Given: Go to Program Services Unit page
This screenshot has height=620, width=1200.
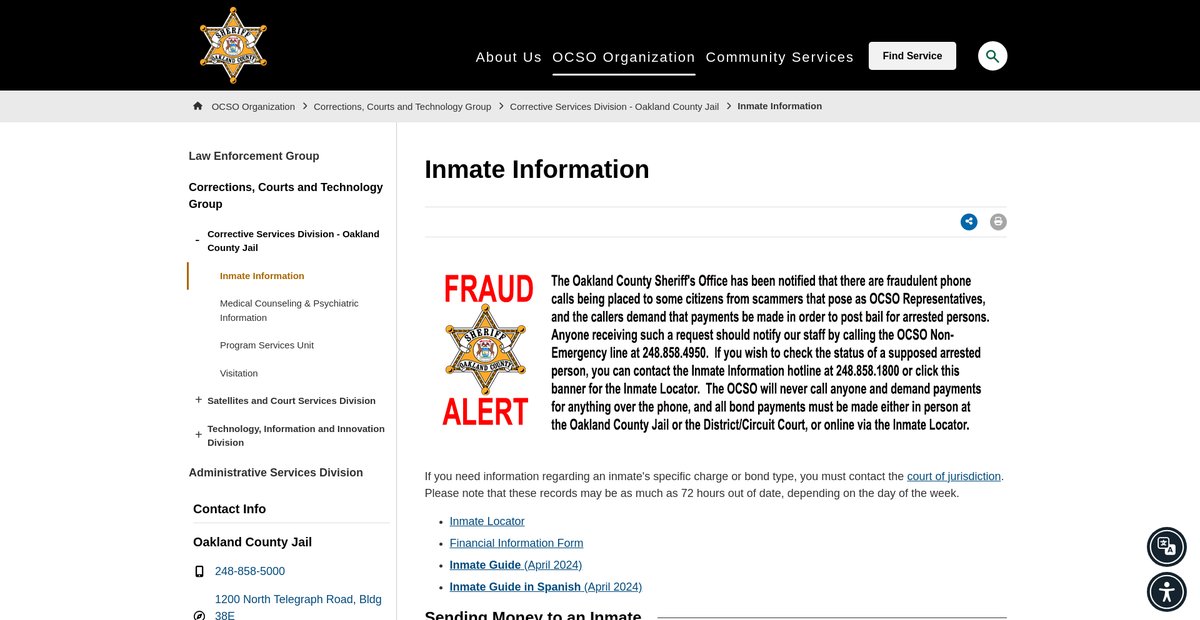Looking at the screenshot, I should click(x=267, y=345).
